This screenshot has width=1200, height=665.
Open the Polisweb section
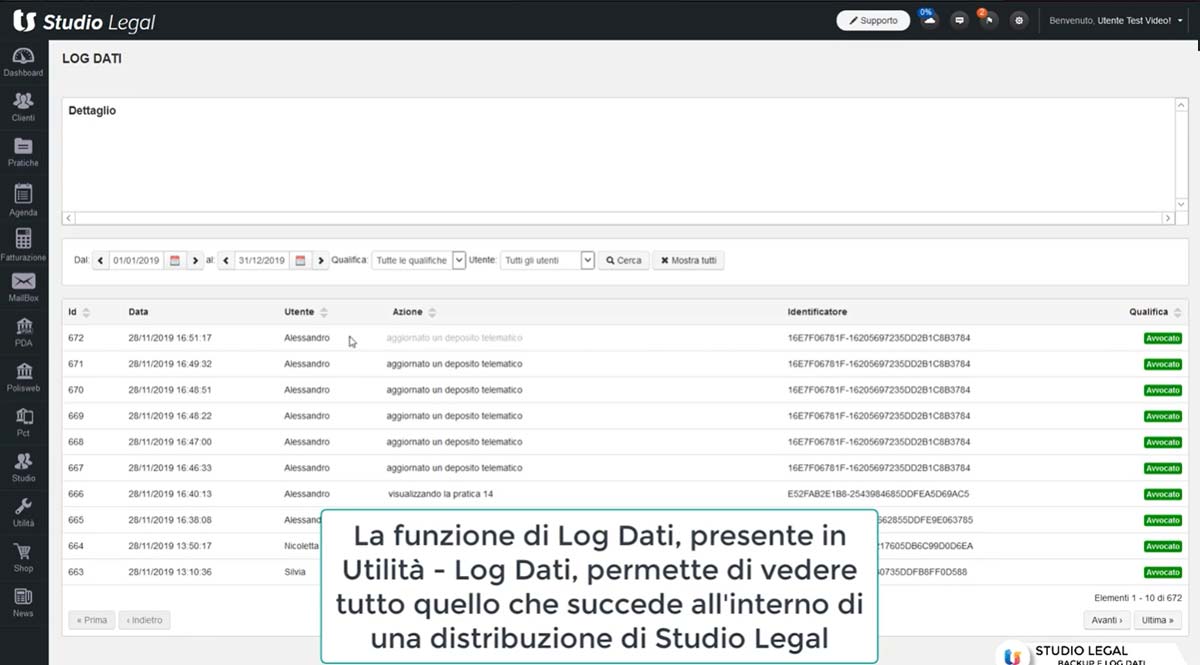23,378
